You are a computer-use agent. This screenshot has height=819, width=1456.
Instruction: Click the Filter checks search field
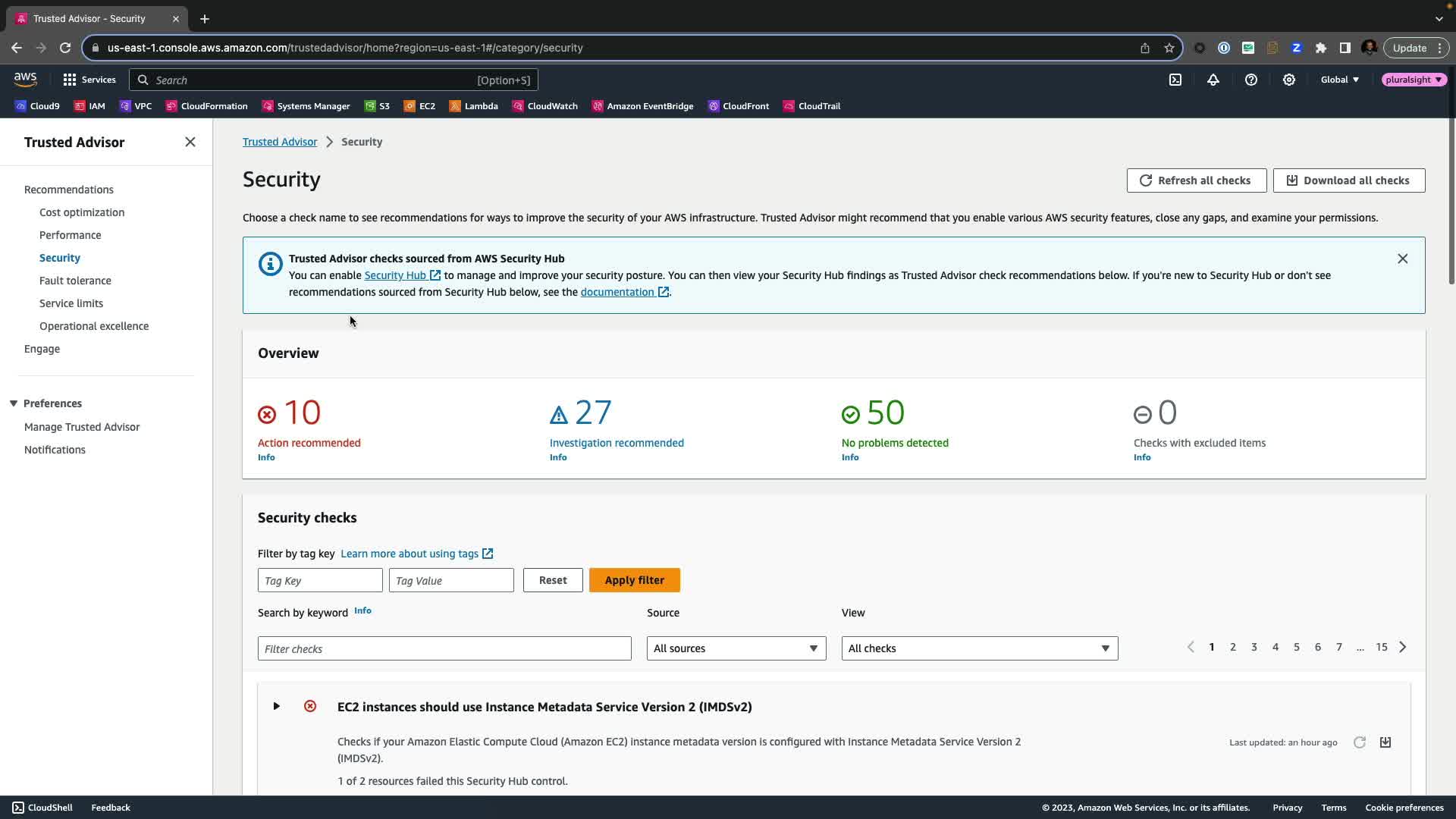coord(444,648)
